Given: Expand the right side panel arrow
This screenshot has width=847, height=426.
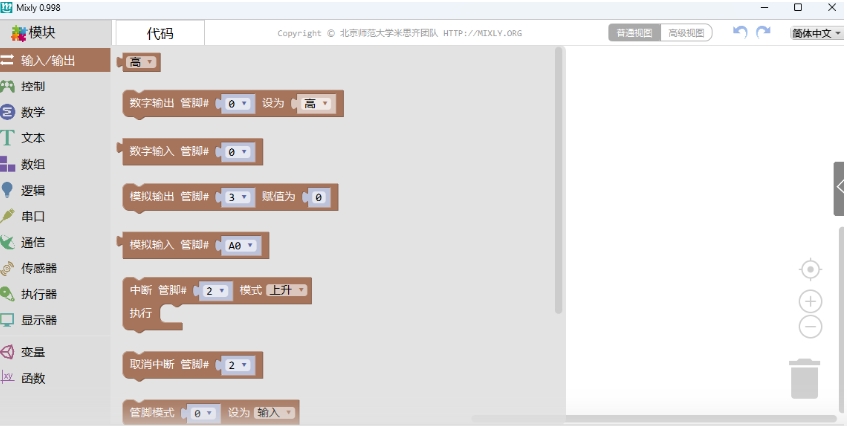Looking at the screenshot, I should (840, 187).
